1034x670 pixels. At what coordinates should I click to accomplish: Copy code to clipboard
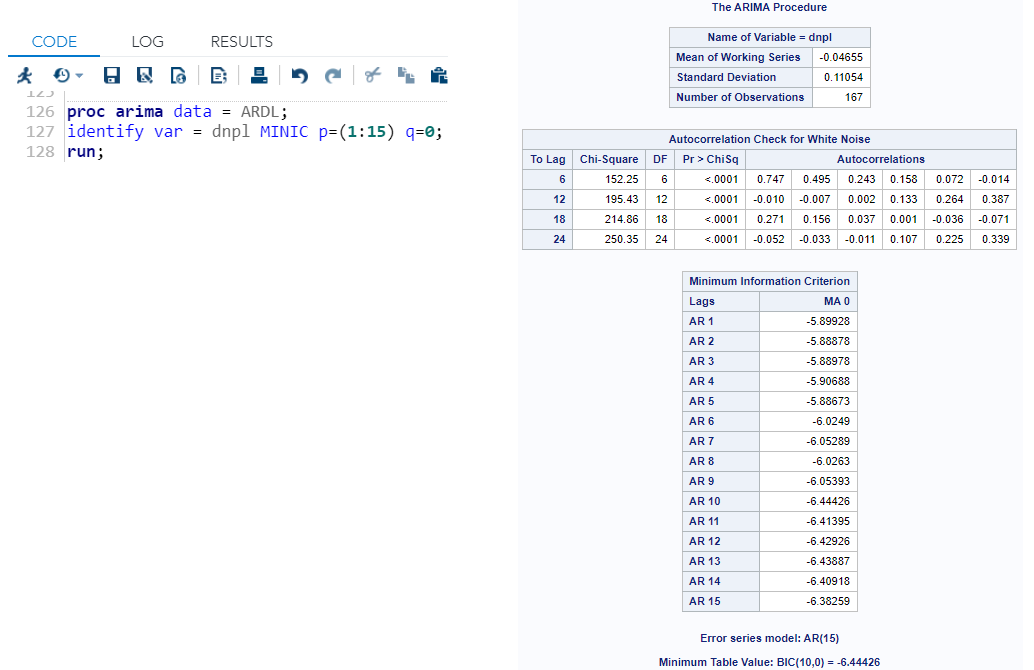[x=405, y=75]
